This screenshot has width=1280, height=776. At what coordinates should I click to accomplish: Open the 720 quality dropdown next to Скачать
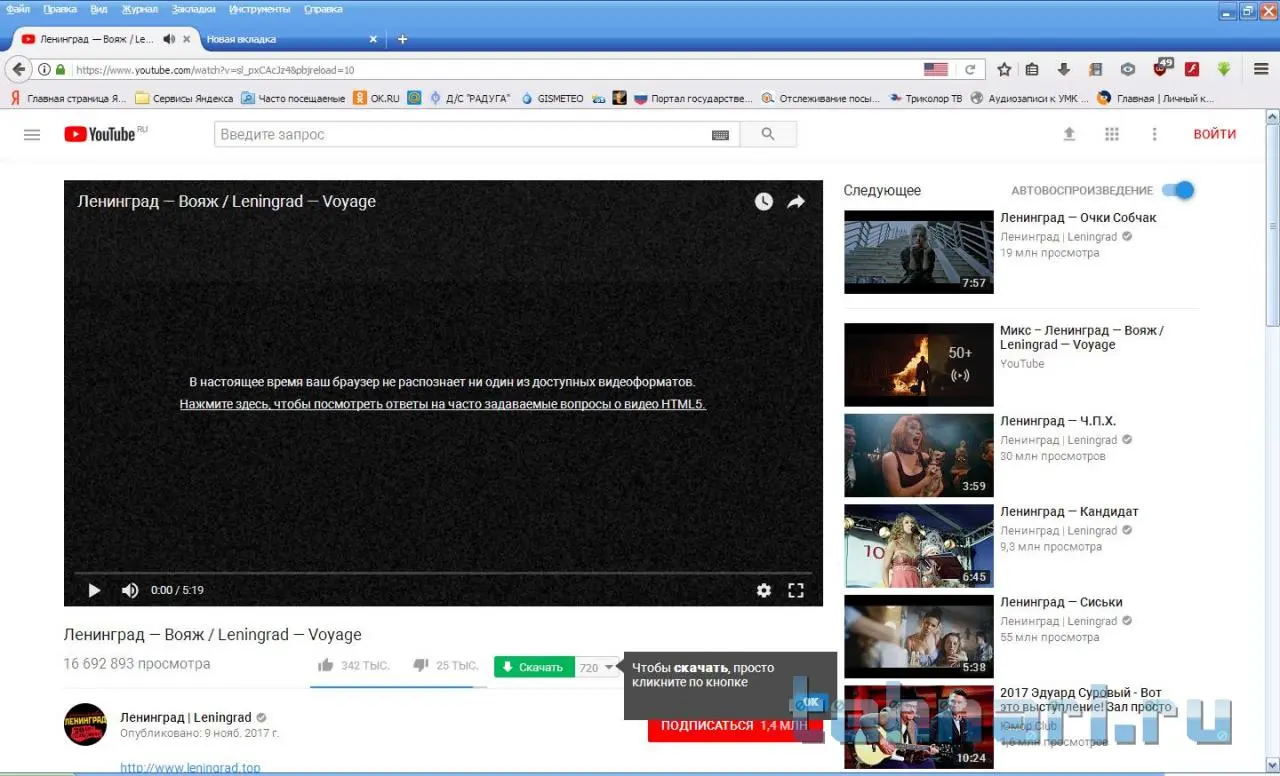[x=598, y=667]
